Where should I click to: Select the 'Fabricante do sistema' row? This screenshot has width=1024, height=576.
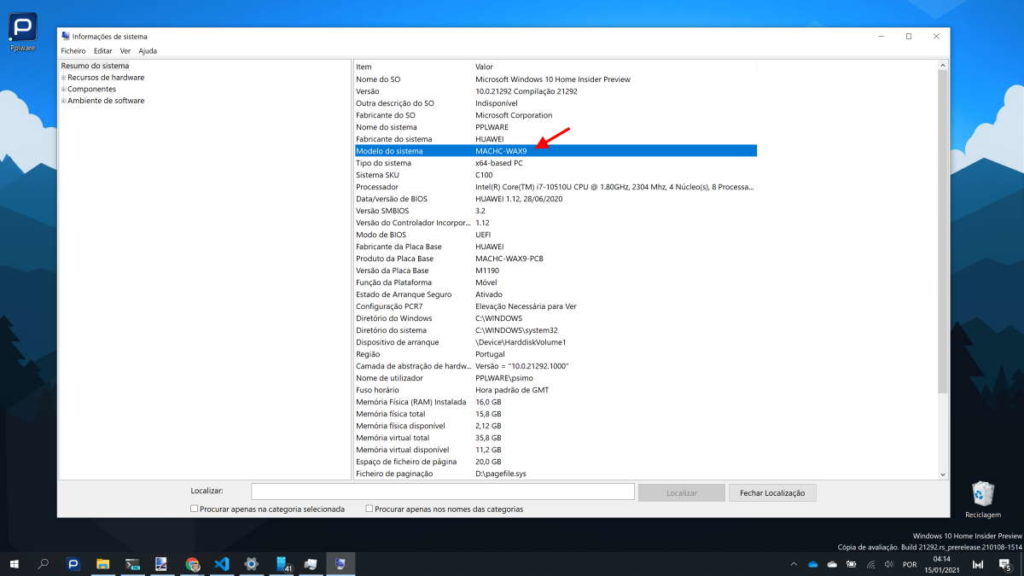click(556, 139)
